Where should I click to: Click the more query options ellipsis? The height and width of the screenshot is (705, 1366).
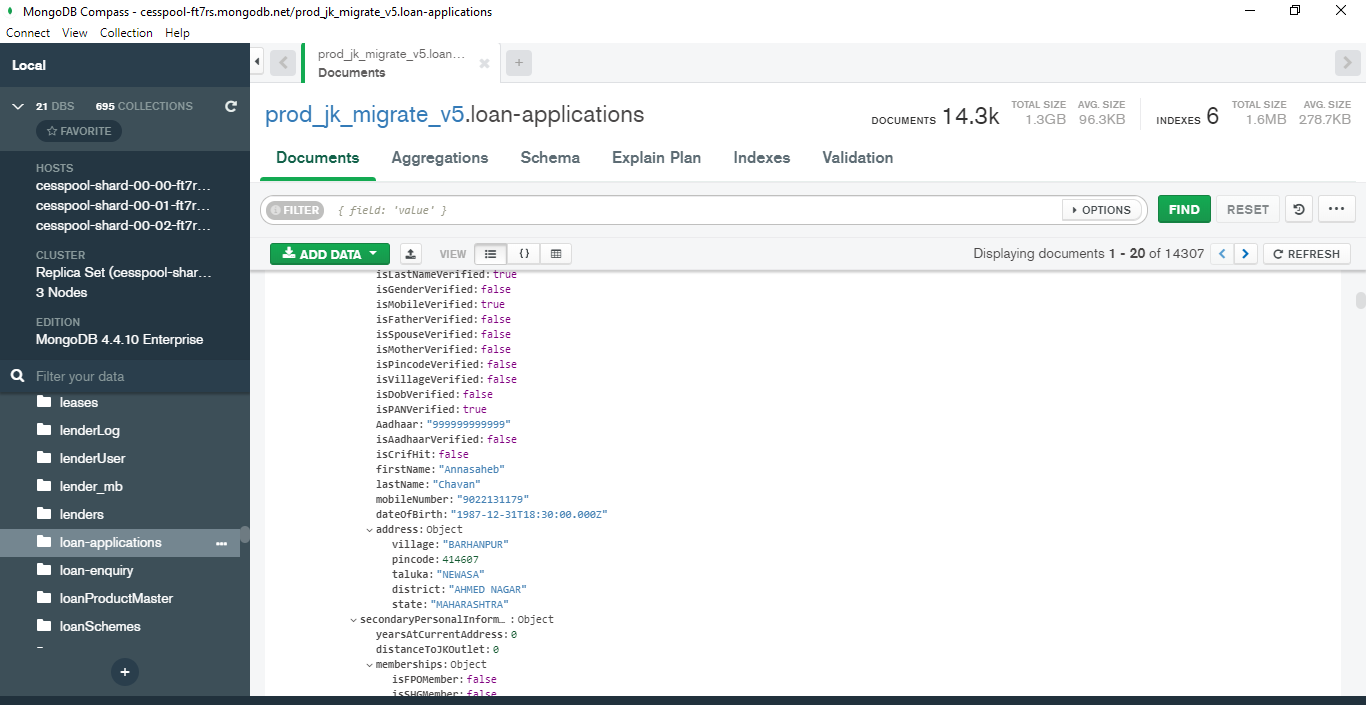coord(1336,210)
